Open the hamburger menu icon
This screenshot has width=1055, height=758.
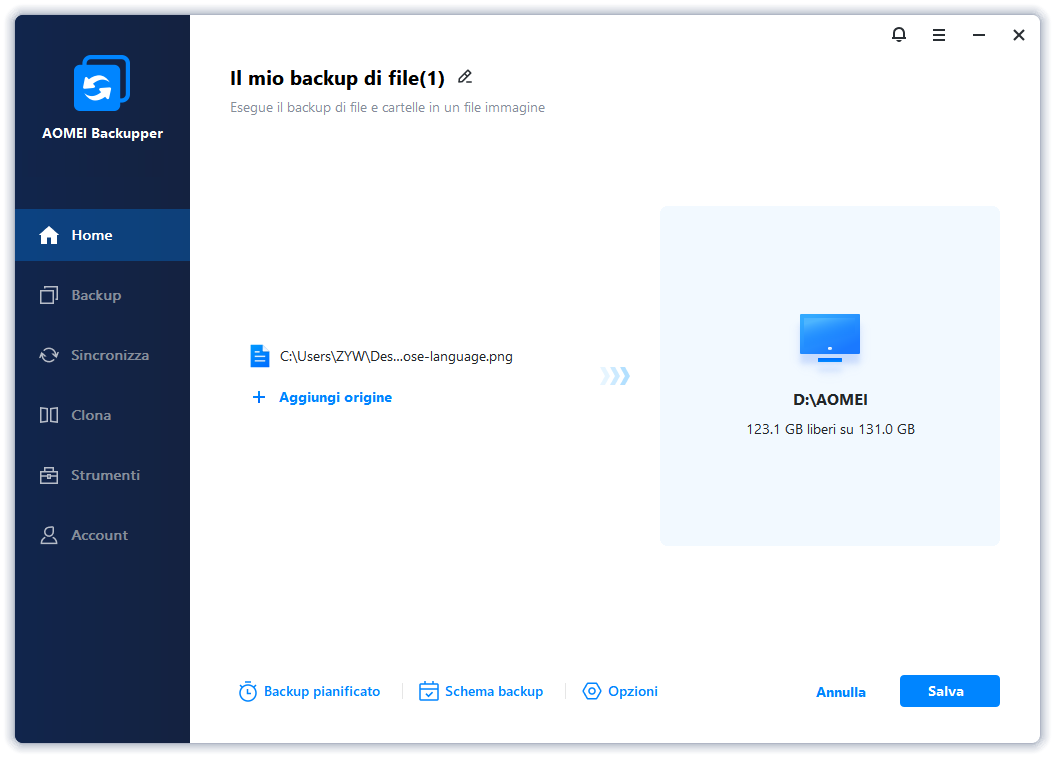[x=939, y=35]
